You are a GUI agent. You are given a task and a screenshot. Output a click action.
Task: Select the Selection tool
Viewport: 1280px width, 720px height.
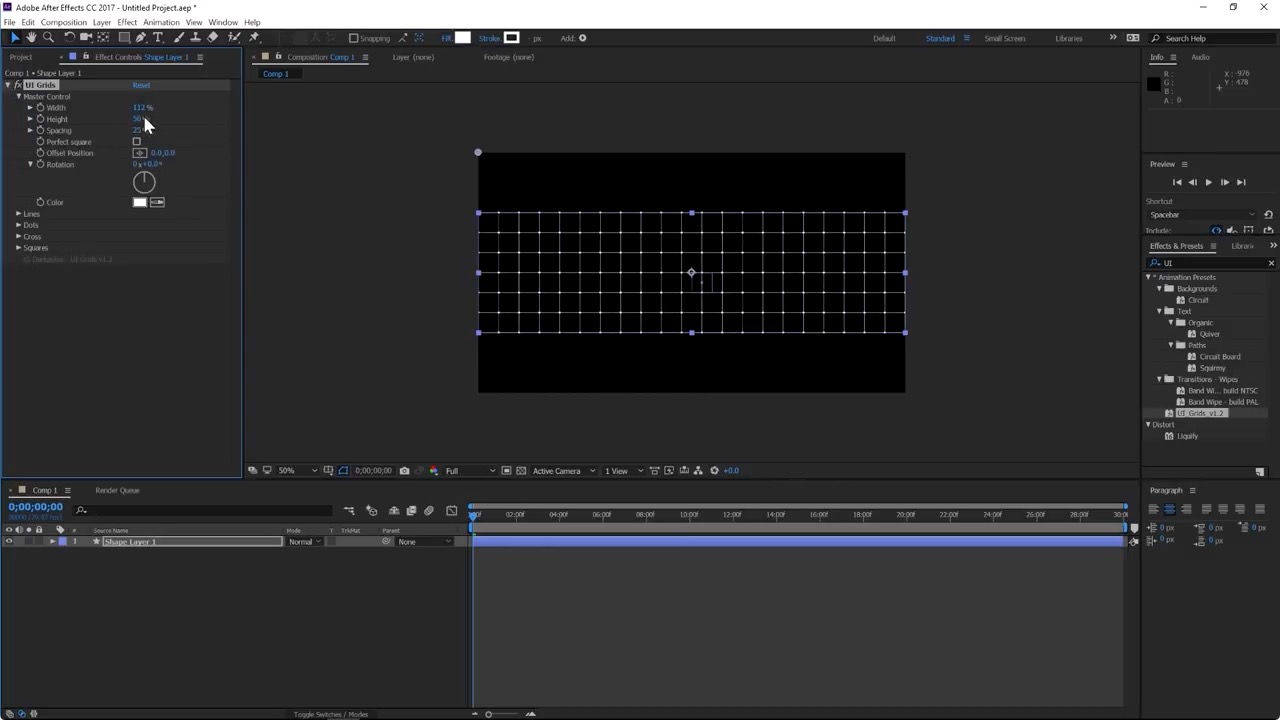[x=15, y=38]
